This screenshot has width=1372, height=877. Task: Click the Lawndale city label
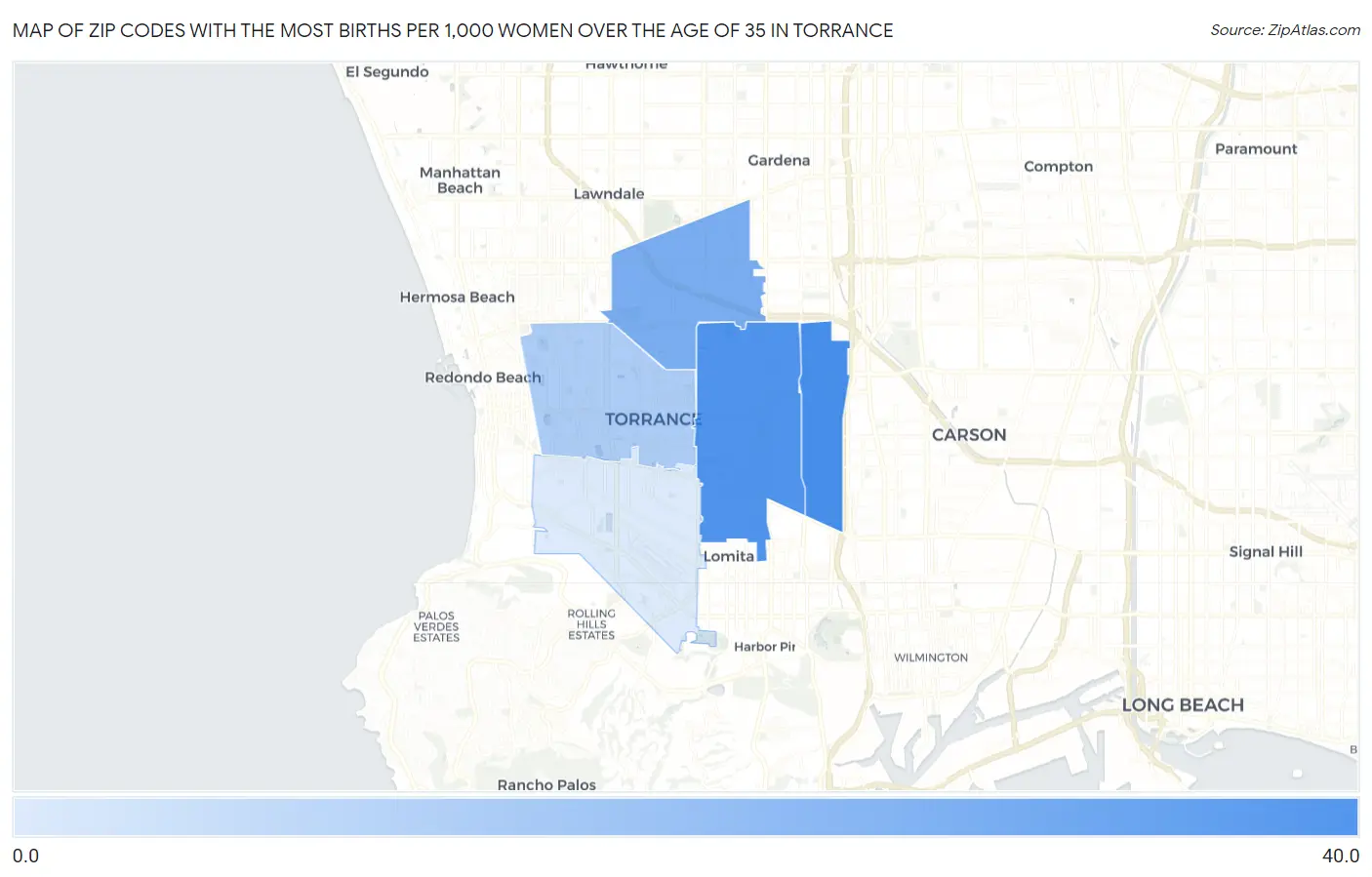[609, 193]
